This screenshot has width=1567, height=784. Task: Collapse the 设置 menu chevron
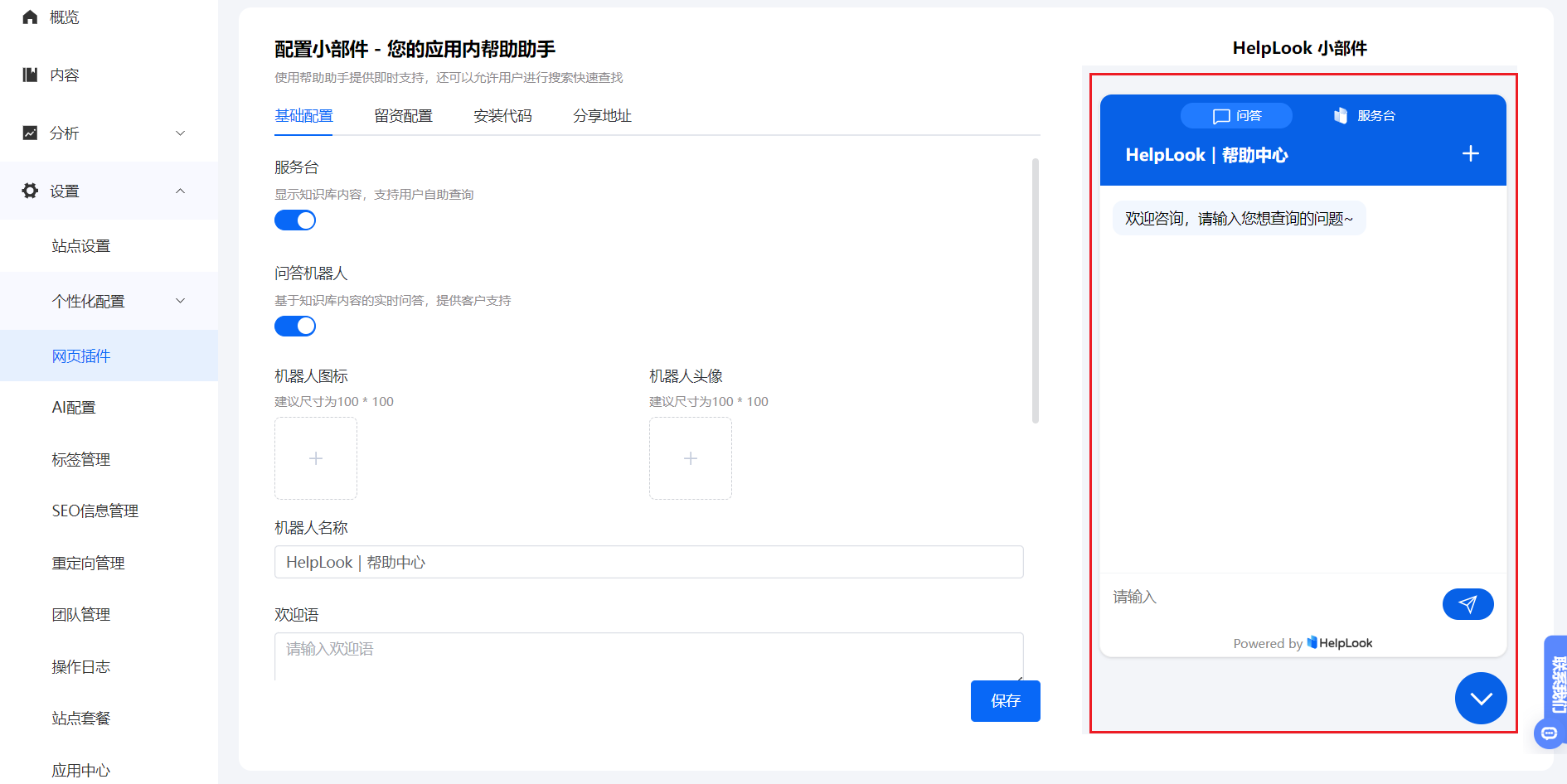[x=181, y=191]
